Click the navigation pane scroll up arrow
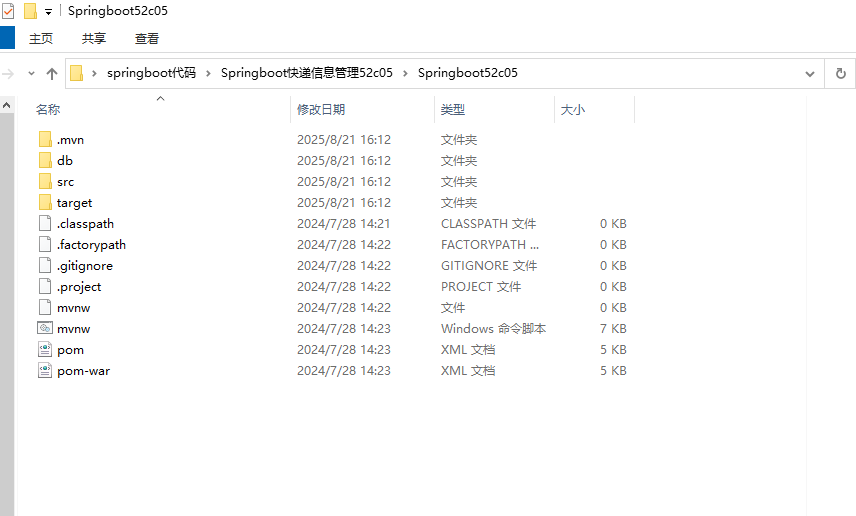856x516 pixels. 7,105
